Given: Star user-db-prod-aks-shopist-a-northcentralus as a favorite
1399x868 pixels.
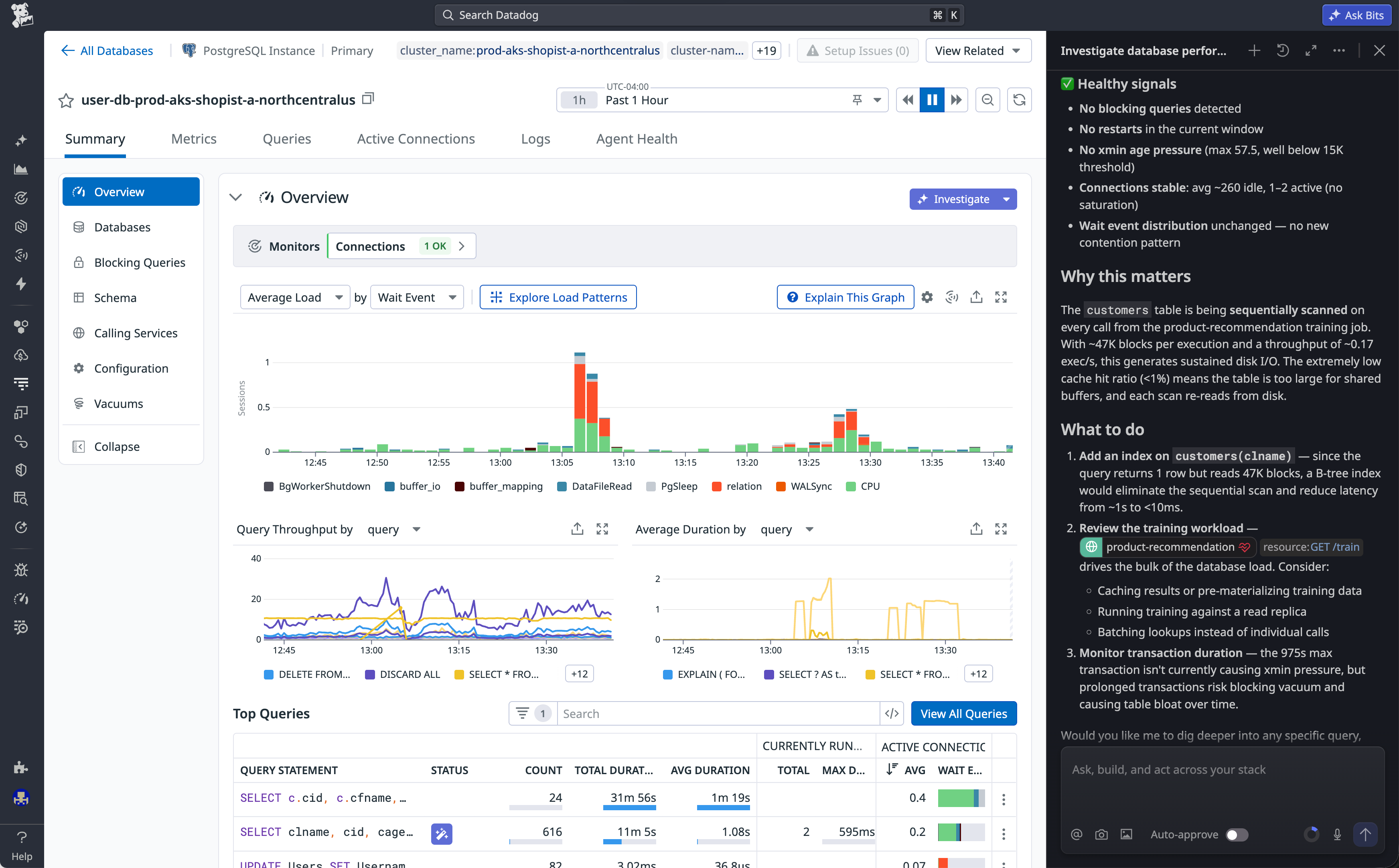Looking at the screenshot, I should (66, 100).
